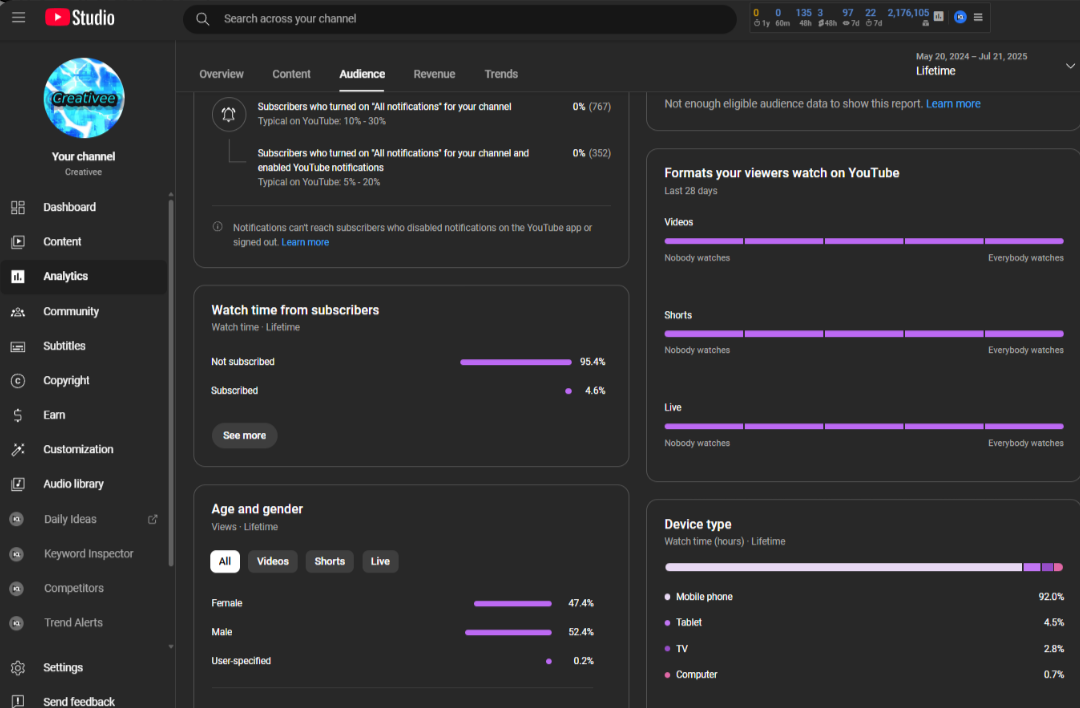Click the 'Formats your viewers watch on YouTube' title
Screen dimensions: 1080x708
click(x=782, y=173)
